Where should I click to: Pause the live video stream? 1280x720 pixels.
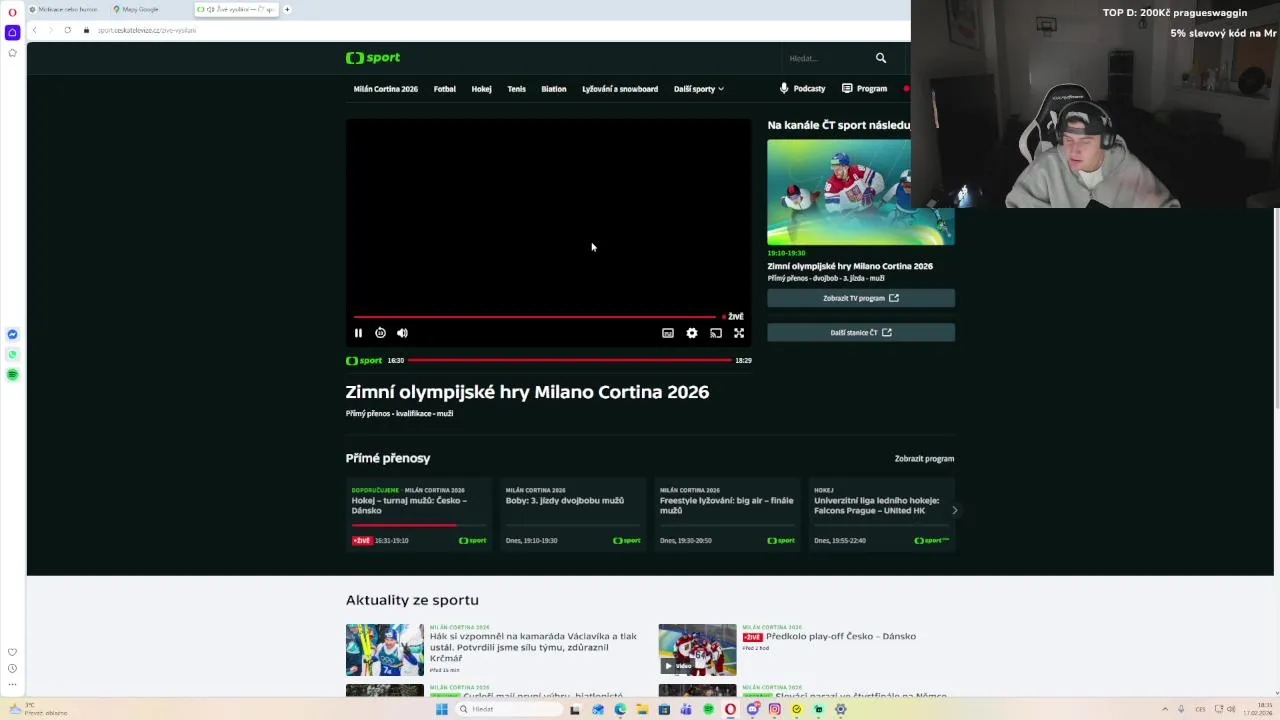[358, 333]
